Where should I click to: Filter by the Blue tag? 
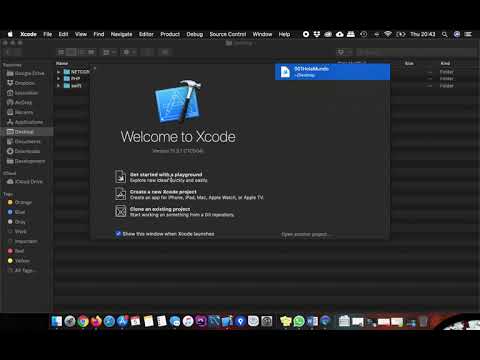(x=16, y=212)
